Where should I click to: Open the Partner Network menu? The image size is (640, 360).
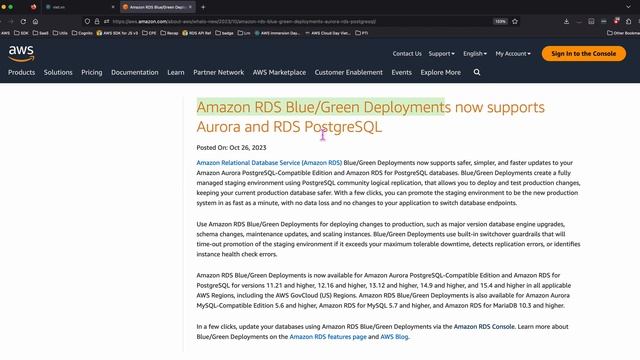tap(218, 72)
